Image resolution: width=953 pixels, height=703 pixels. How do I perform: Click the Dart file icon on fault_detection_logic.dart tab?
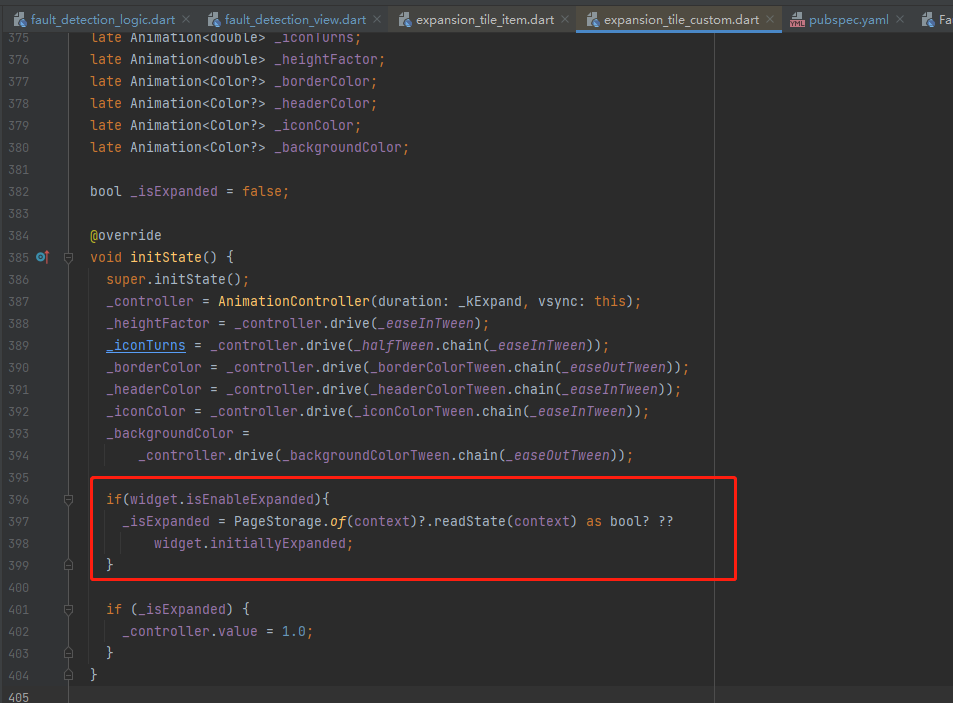20,20
